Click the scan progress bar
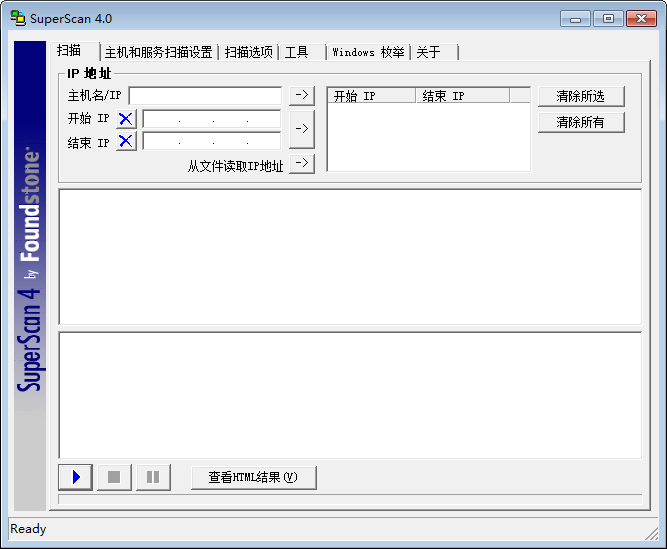The height and width of the screenshot is (549, 667). (350, 499)
